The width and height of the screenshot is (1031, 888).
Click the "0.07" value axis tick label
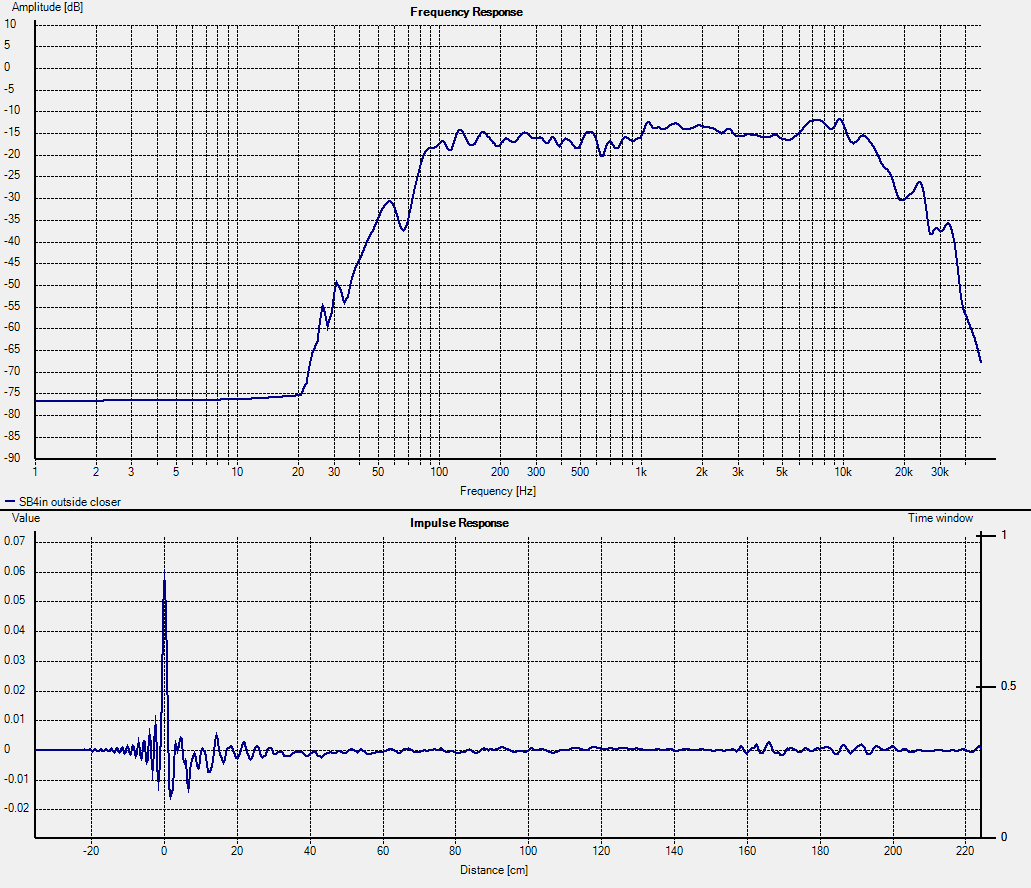tap(14, 541)
